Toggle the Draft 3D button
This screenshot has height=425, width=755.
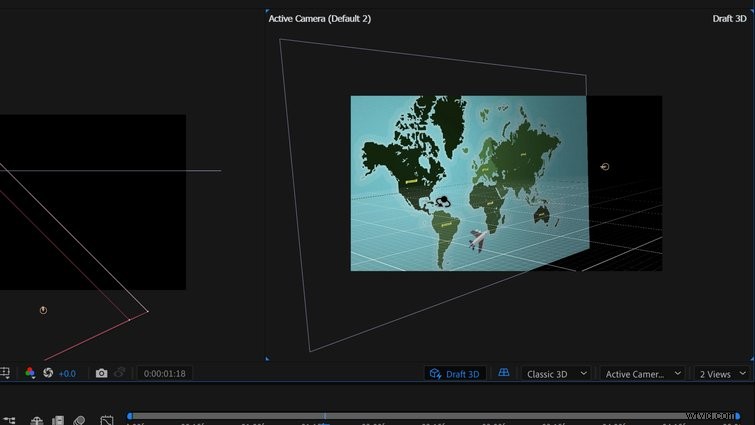(x=455, y=374)
